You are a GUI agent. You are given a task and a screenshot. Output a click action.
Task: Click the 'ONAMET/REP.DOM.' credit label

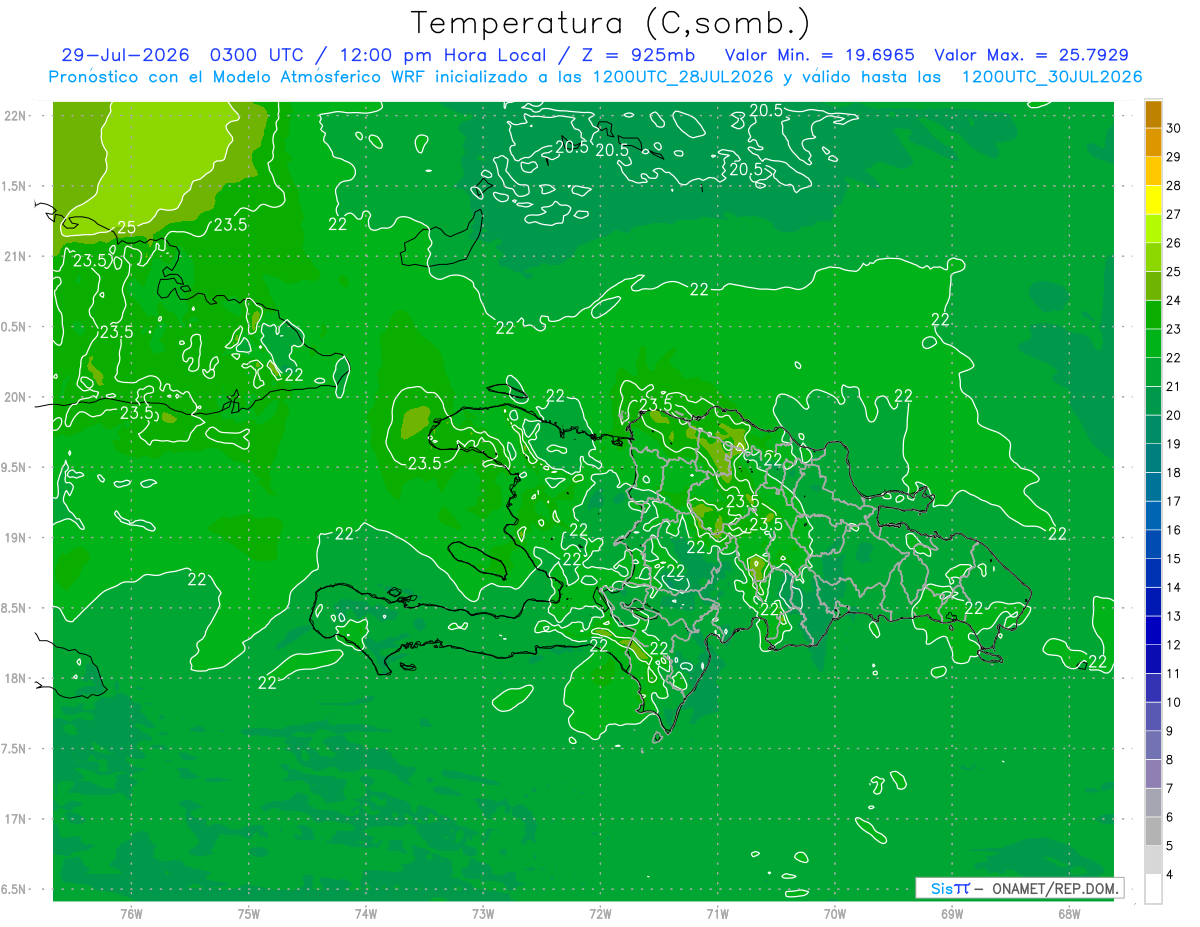coord(1056,888)
